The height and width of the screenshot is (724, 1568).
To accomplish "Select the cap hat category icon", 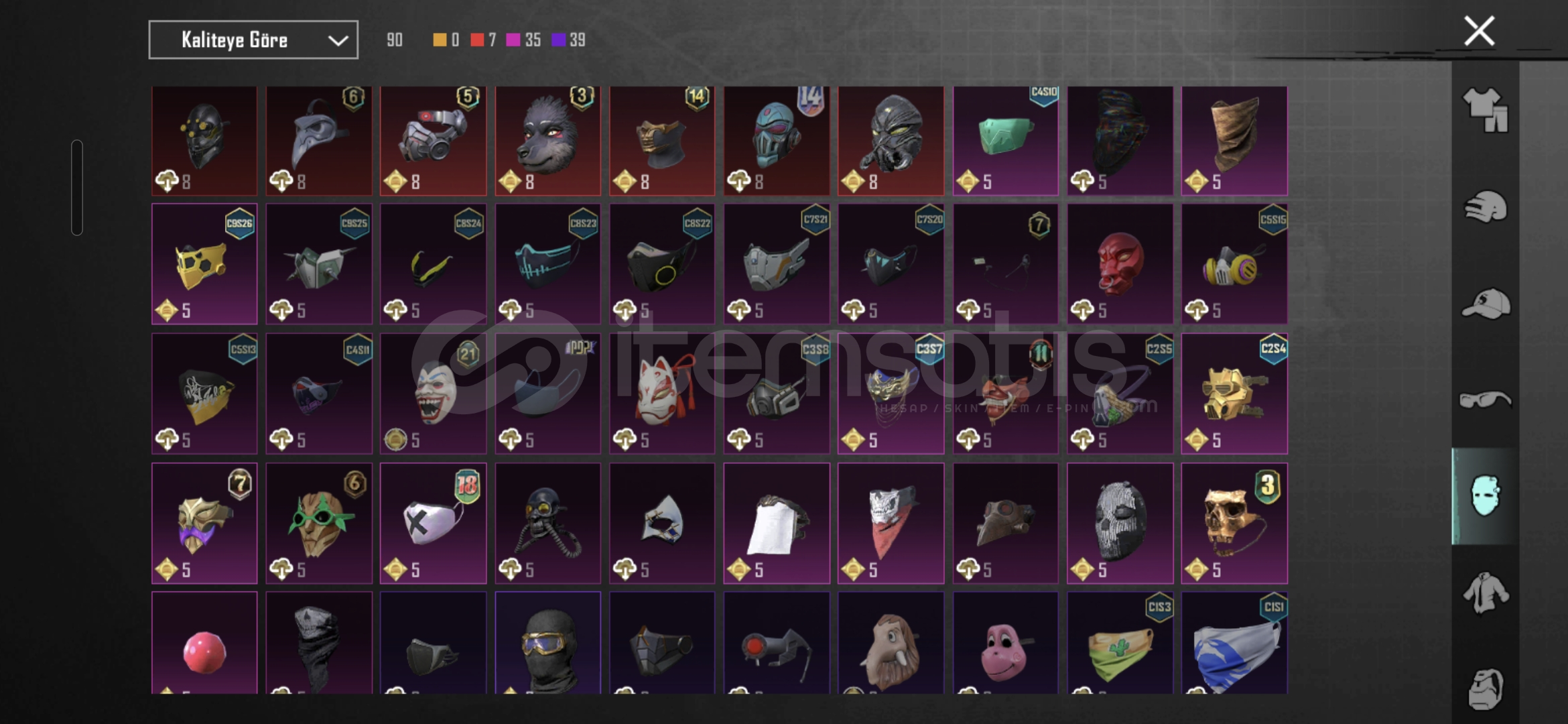I will [1486, 304].
